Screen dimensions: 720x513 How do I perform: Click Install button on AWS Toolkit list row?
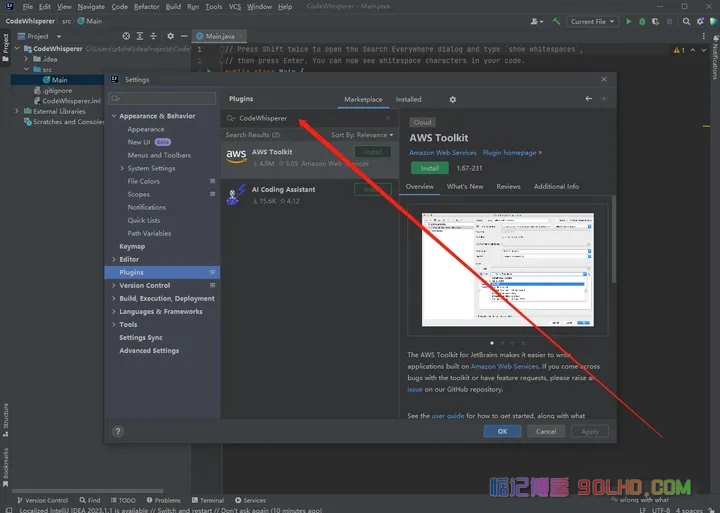pos(372,152)
